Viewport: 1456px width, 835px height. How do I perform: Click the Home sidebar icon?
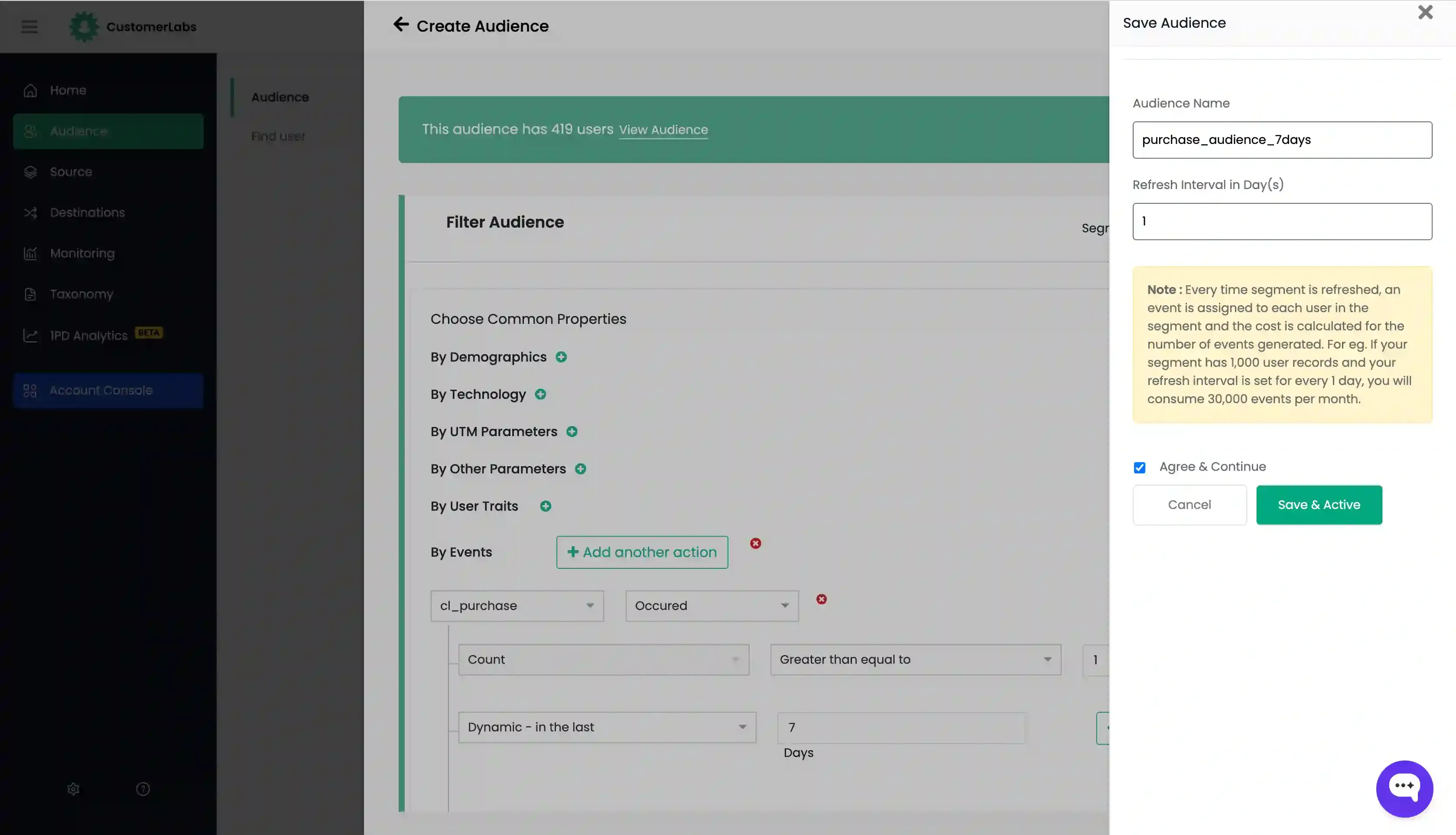(x=30, y=91)
